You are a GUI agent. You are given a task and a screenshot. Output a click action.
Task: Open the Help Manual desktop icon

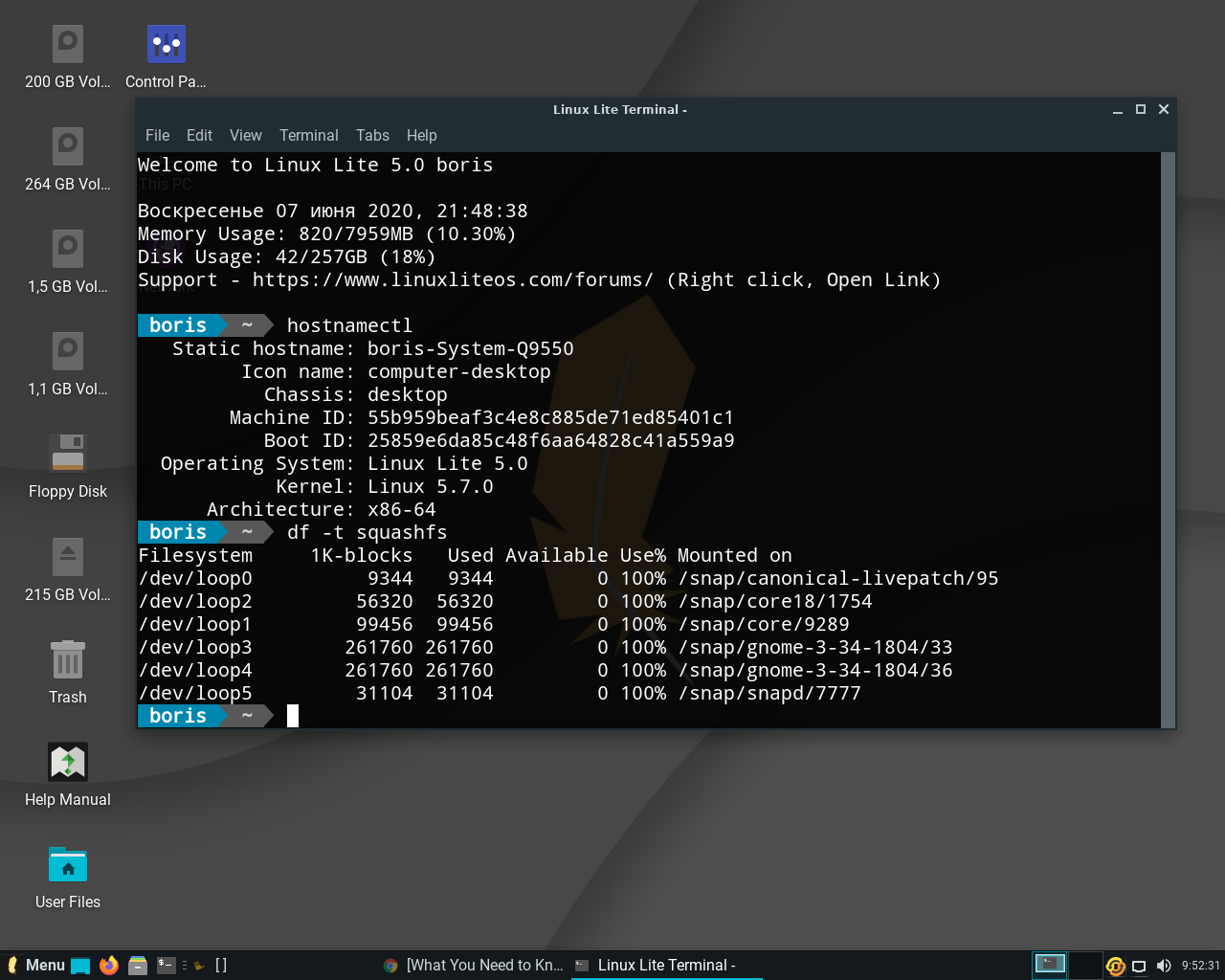(x=67, y=763)
